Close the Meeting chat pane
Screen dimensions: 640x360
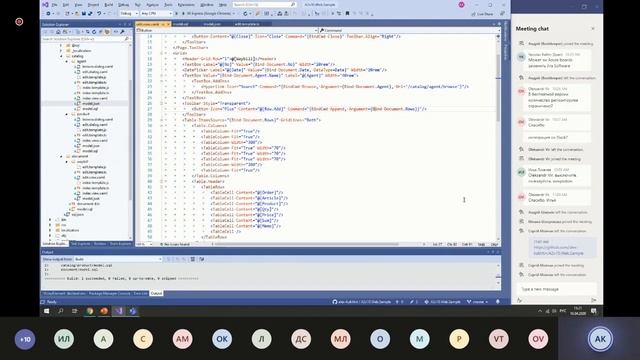point(593,29)
